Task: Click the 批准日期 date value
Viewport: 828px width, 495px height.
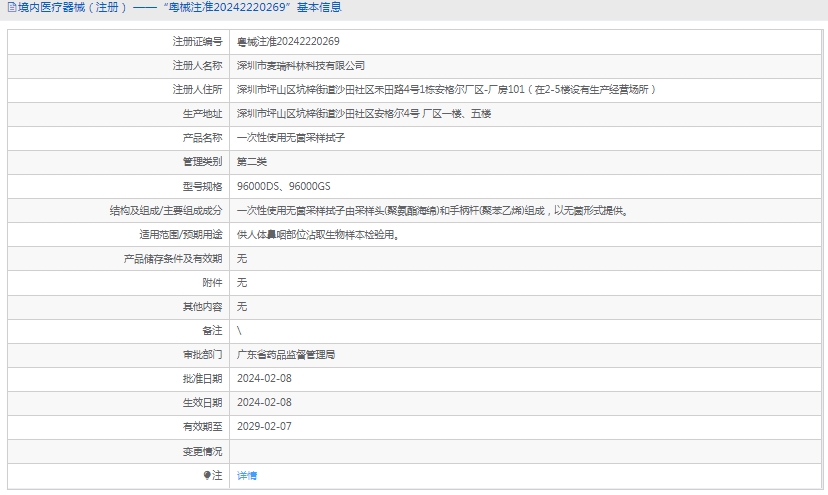Action: click(264, 378)
